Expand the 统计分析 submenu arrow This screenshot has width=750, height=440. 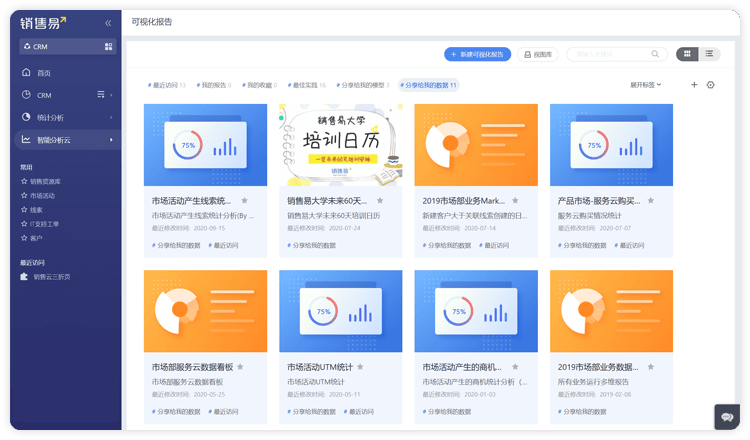point(111,118)
